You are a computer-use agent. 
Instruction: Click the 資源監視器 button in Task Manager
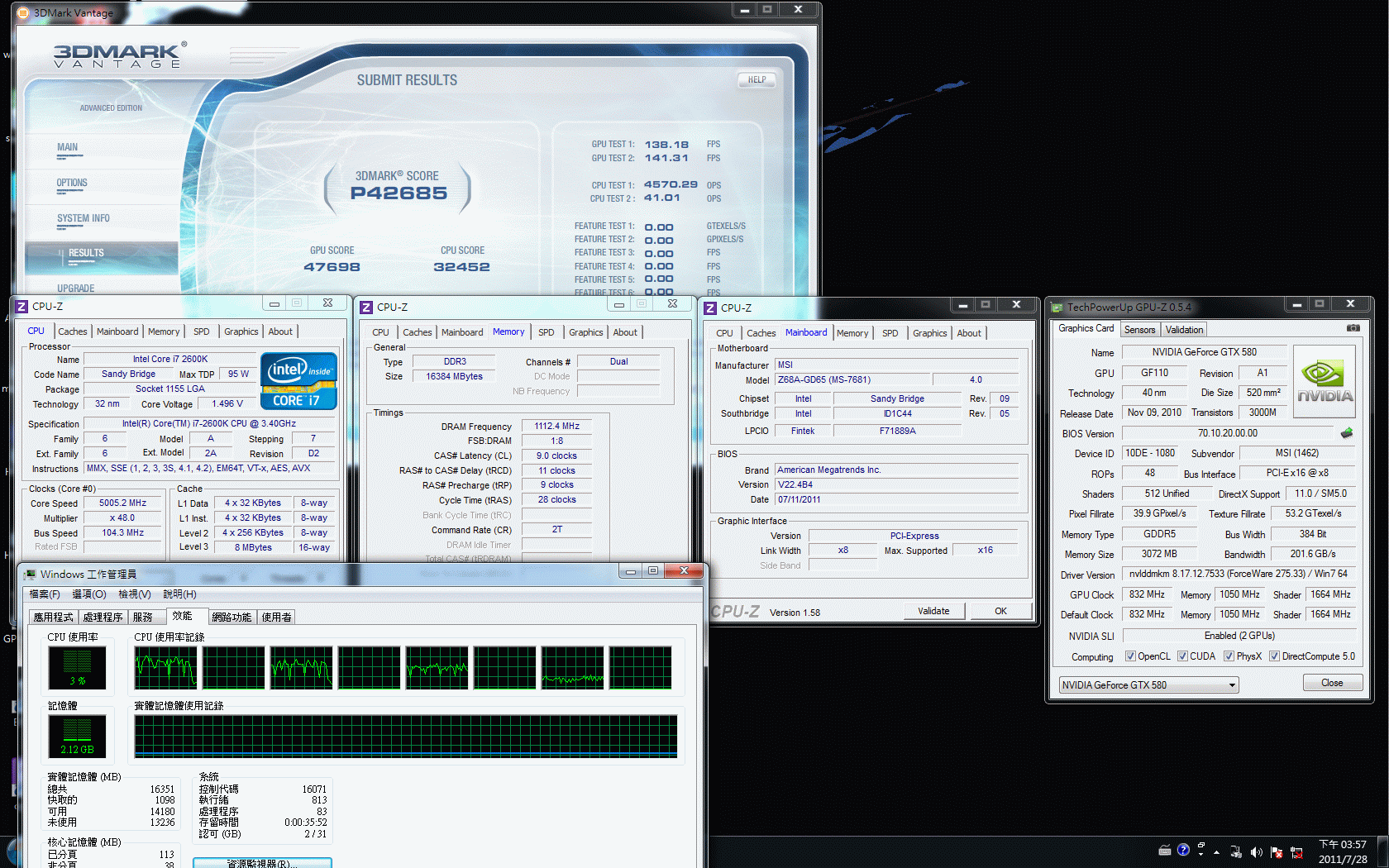pyautogui.click(x=262, y=863)
